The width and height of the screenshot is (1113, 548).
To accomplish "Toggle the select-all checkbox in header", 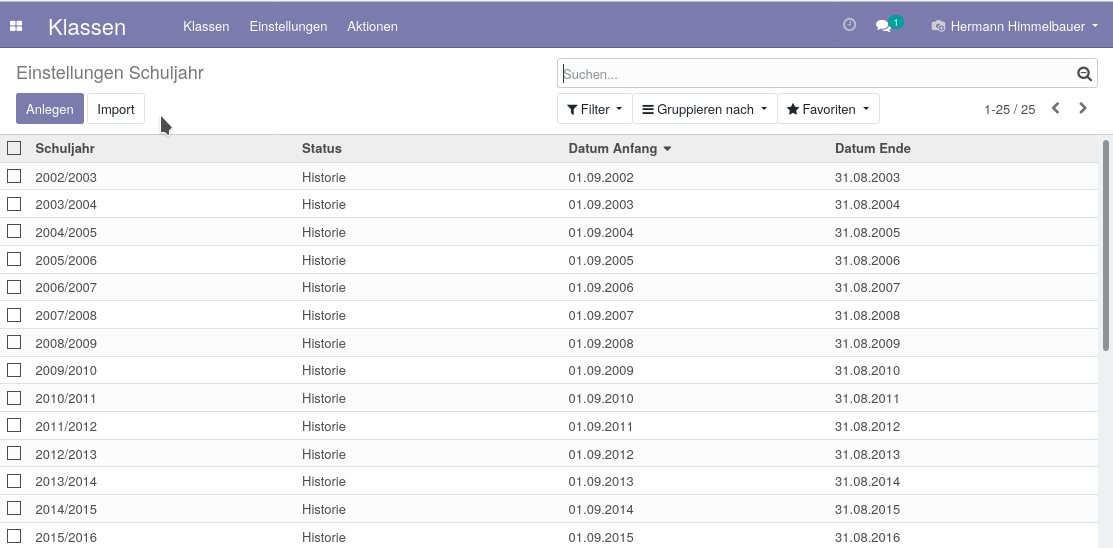I will coord(14,148).
